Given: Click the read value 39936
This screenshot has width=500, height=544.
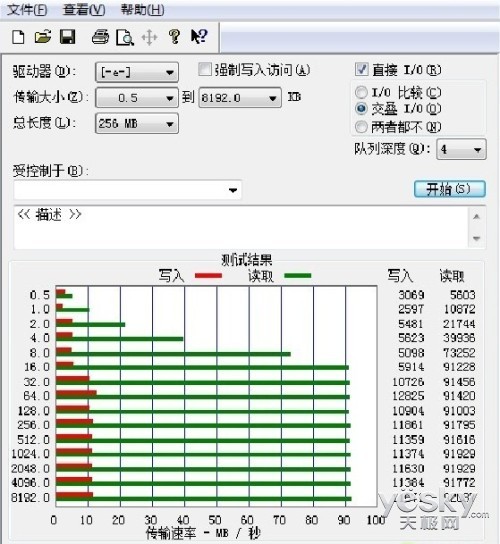Looking at the screenshot, I should tap(459, 338).
